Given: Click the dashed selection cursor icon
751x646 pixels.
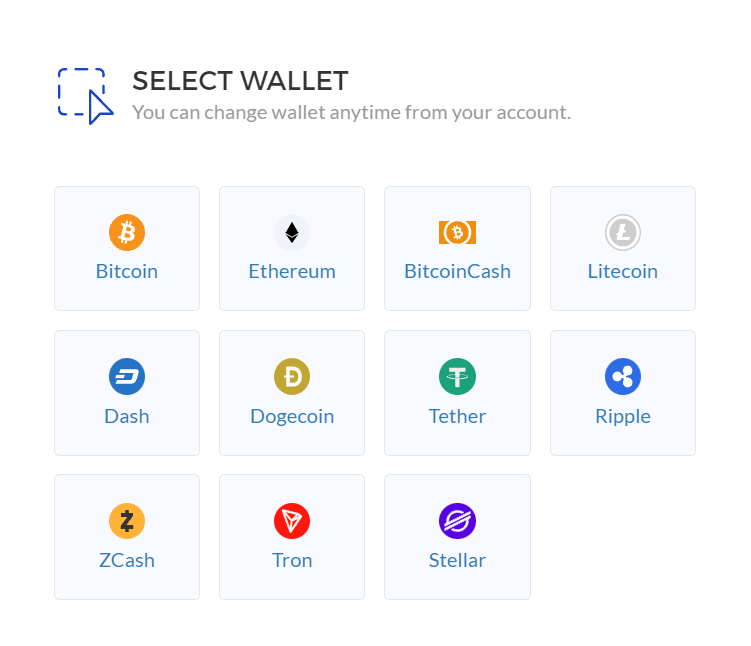Looking at the screenshot, I should [x=86, y=96].
